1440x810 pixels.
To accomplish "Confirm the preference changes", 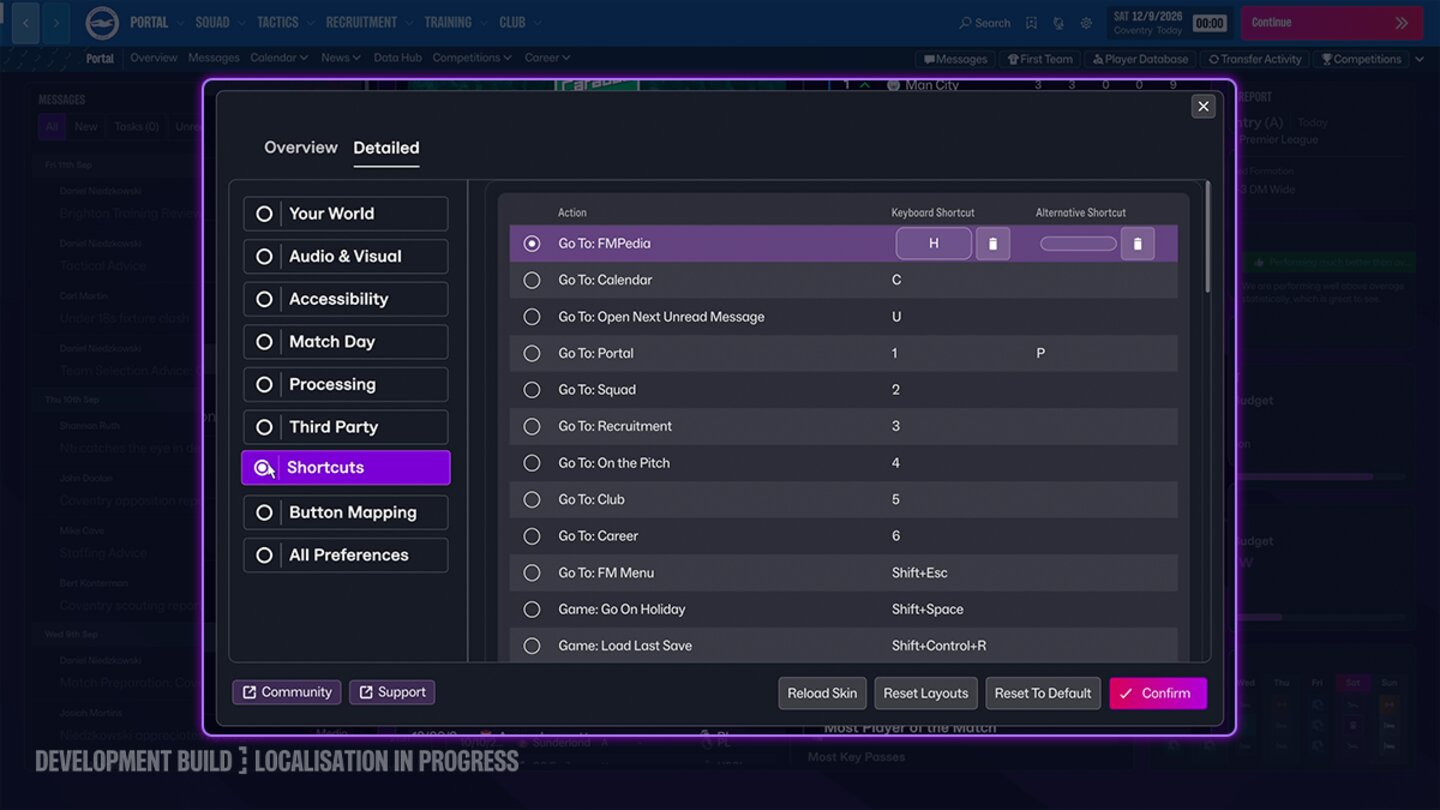I will tap(1158, 693).
